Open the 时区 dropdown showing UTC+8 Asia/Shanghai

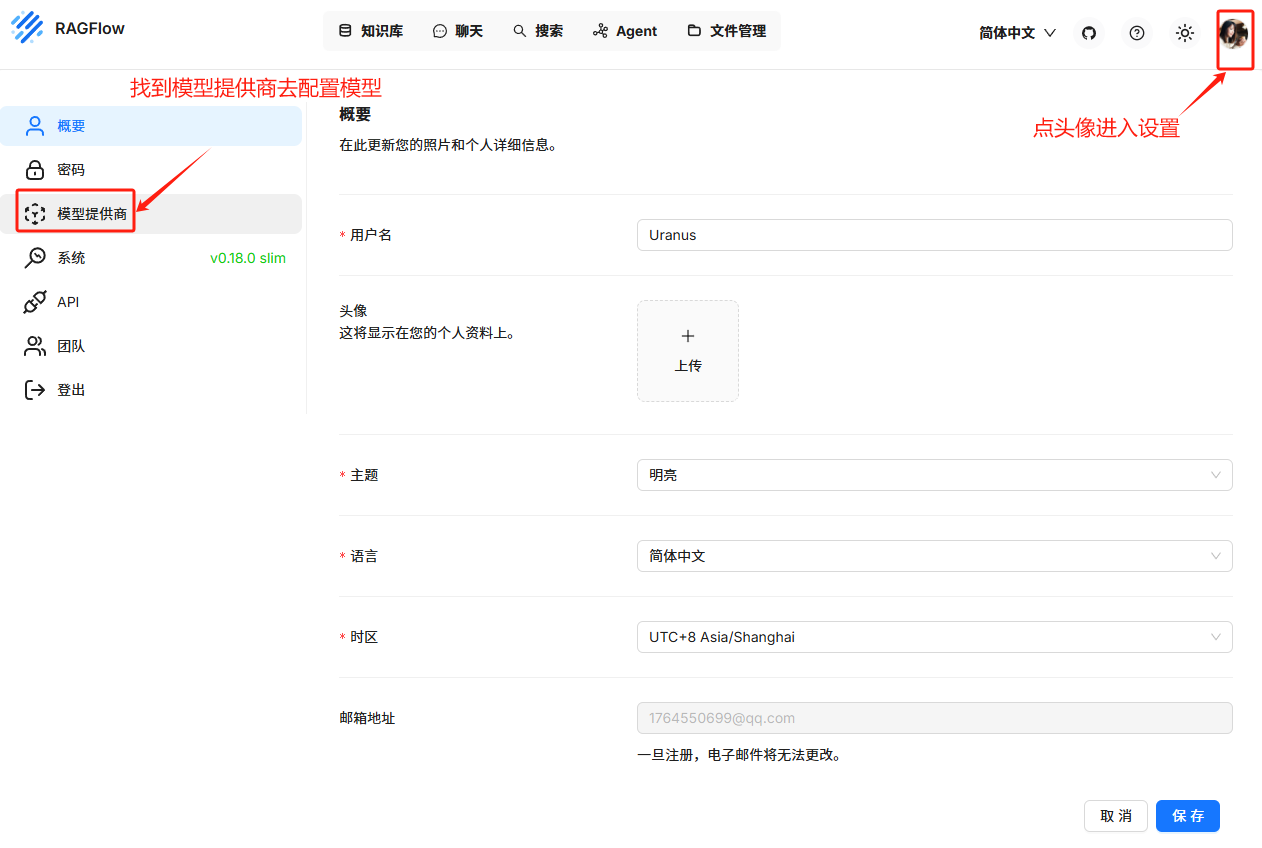[x=935, y=637]
